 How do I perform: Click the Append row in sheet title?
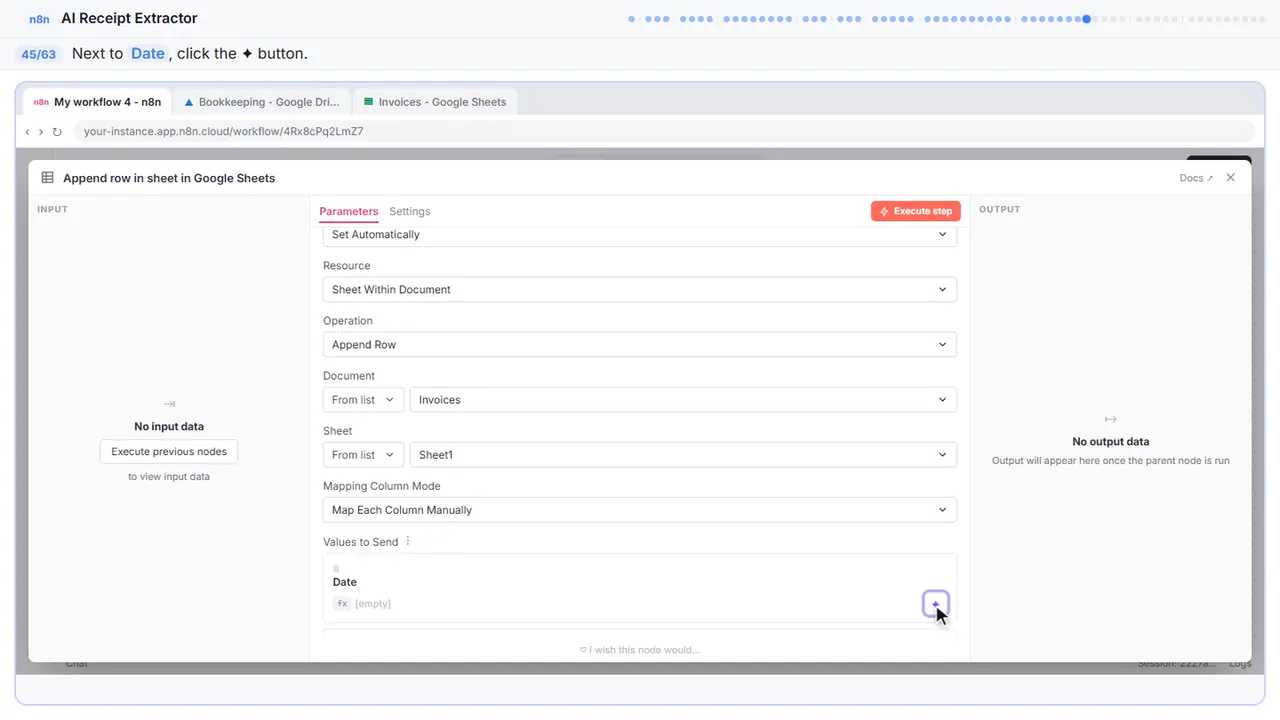pos(169,178)
